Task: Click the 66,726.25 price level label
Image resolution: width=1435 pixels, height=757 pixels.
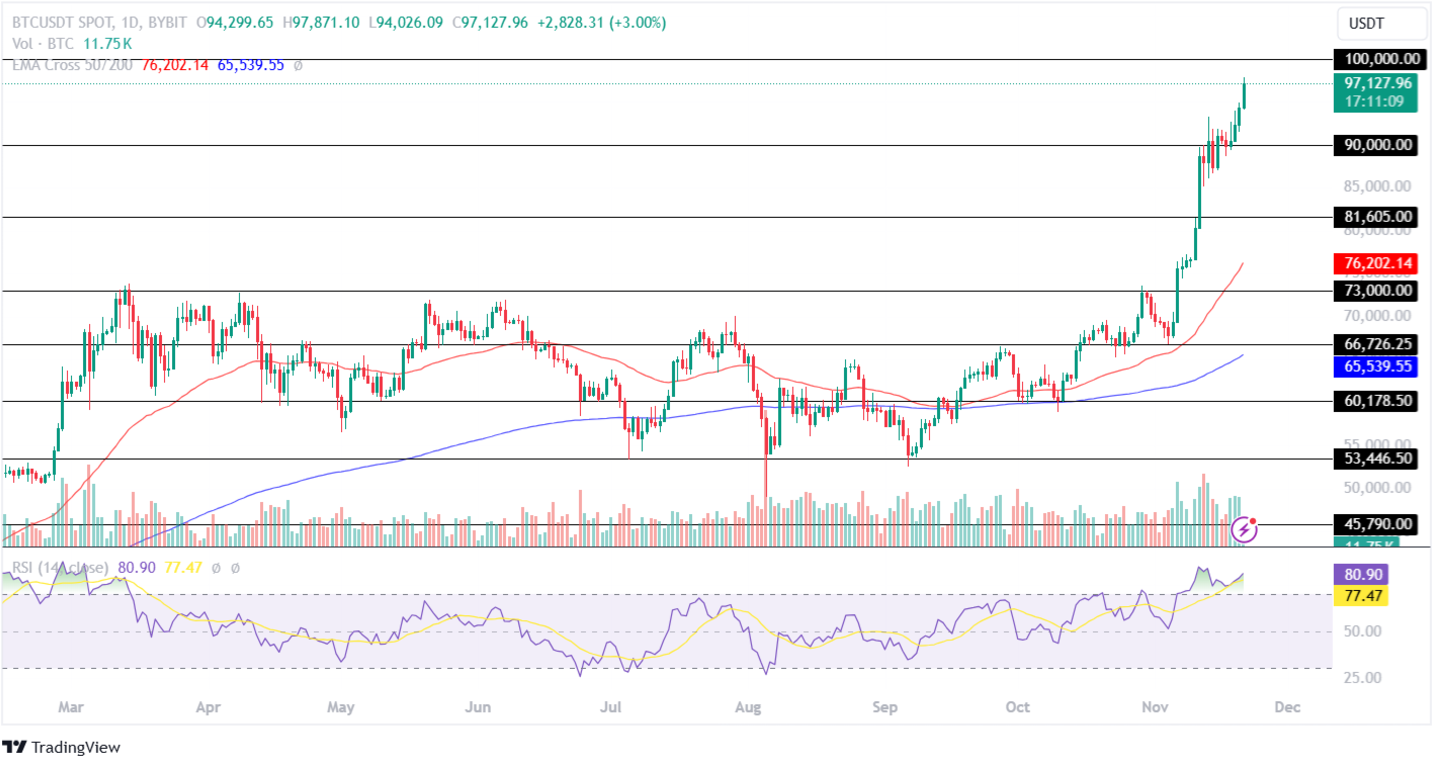Action: (1378, 344)
